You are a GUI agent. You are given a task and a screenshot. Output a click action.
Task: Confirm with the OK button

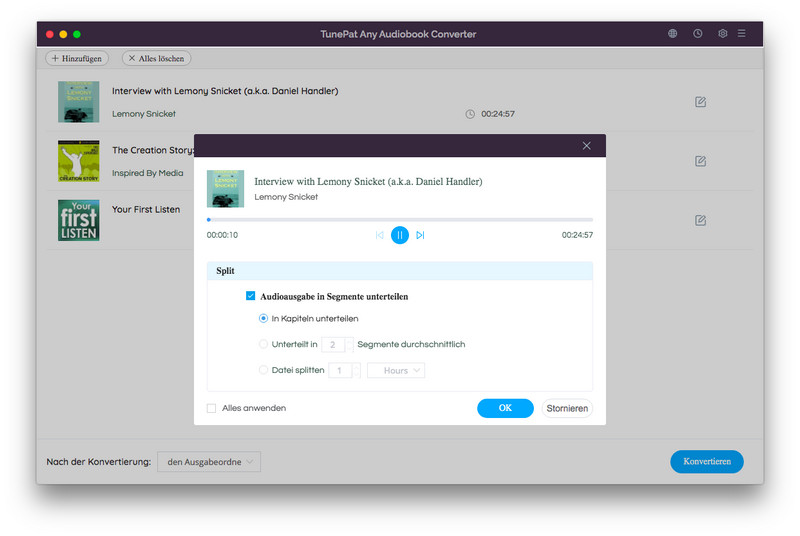point(505,408)
